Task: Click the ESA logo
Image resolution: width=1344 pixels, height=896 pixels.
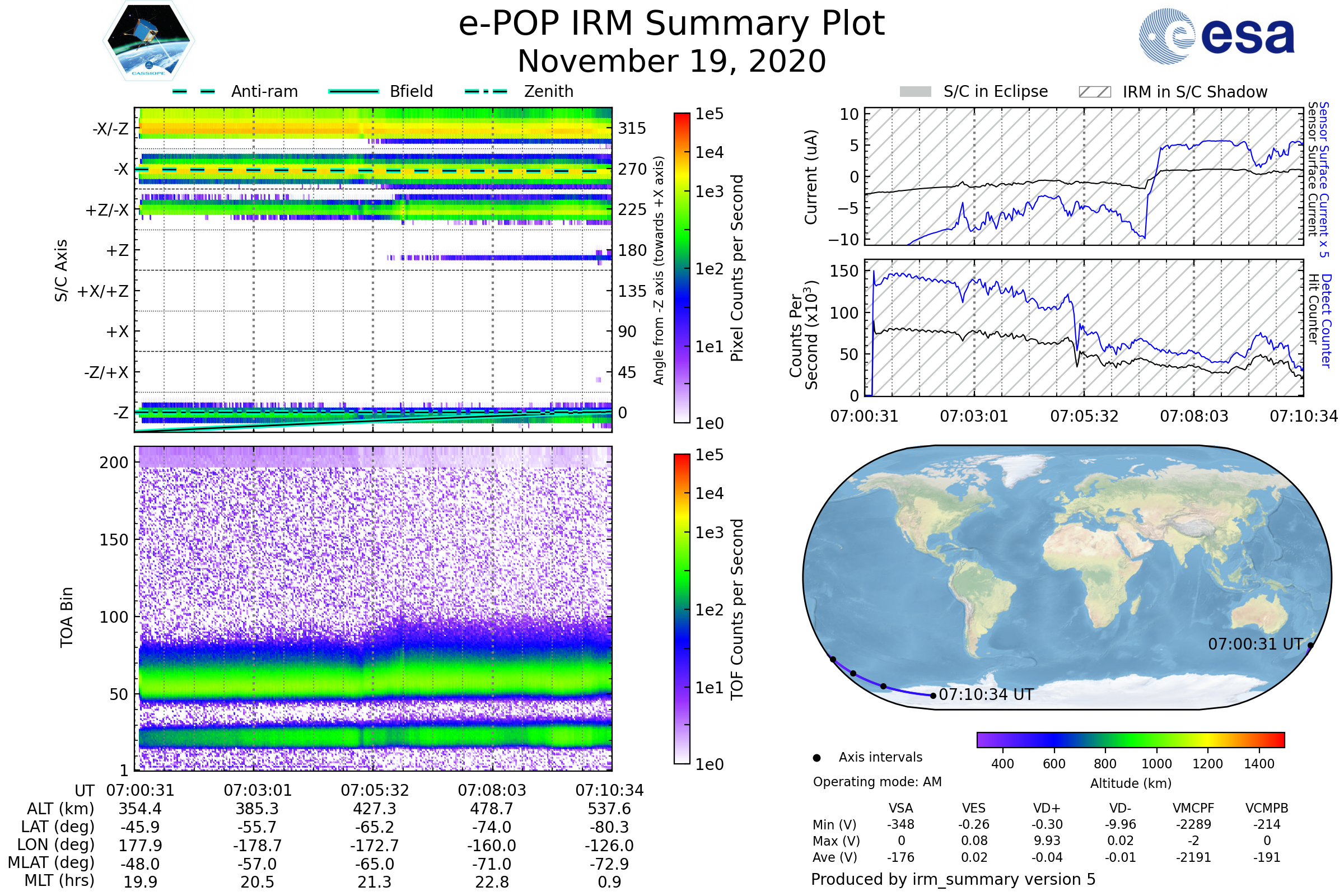Action: [x=1216, y=36]
